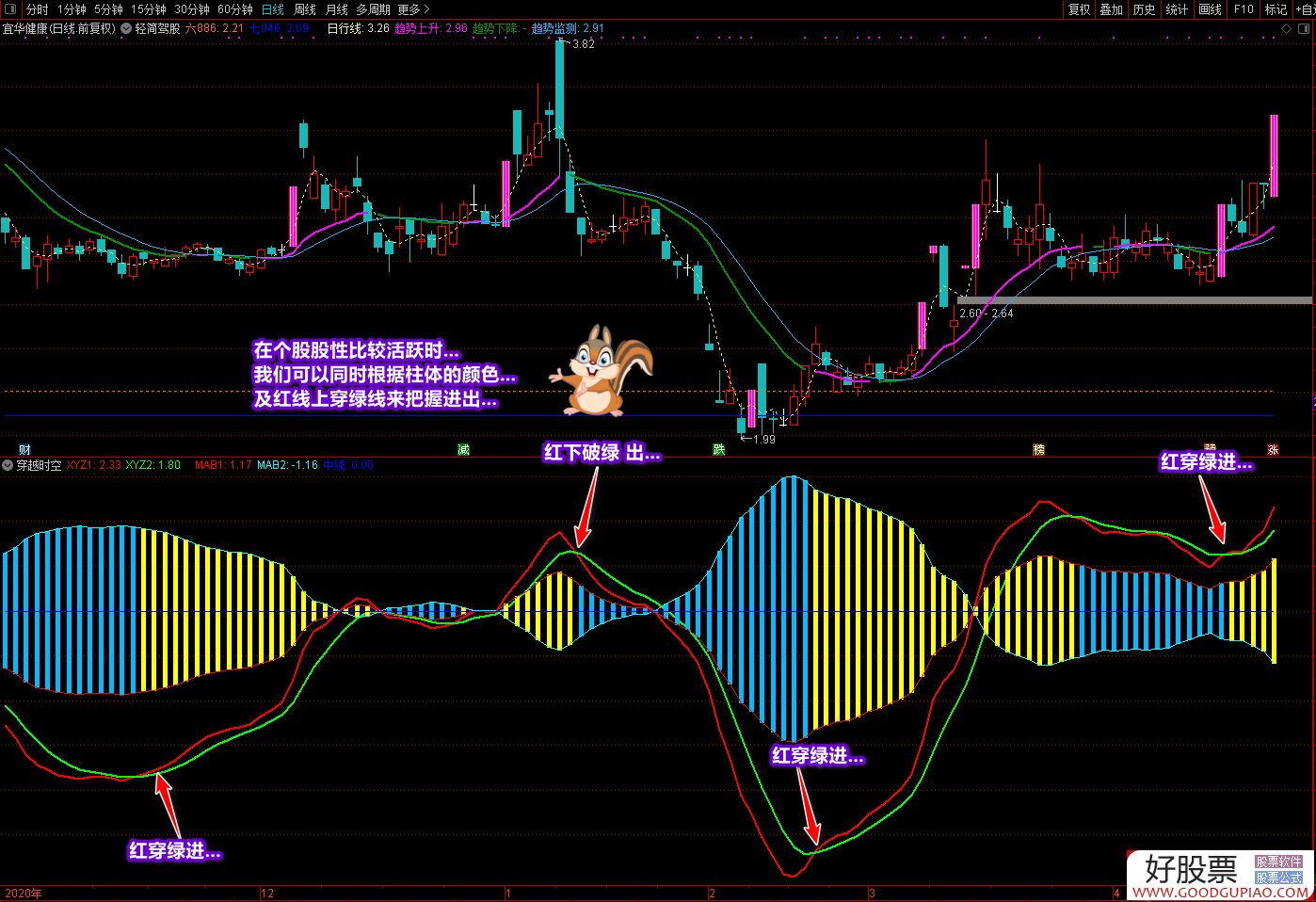Click the 六886: 2.21 indicator value
This screenshot has width=1316, height=902.
[x=215, y=28]
